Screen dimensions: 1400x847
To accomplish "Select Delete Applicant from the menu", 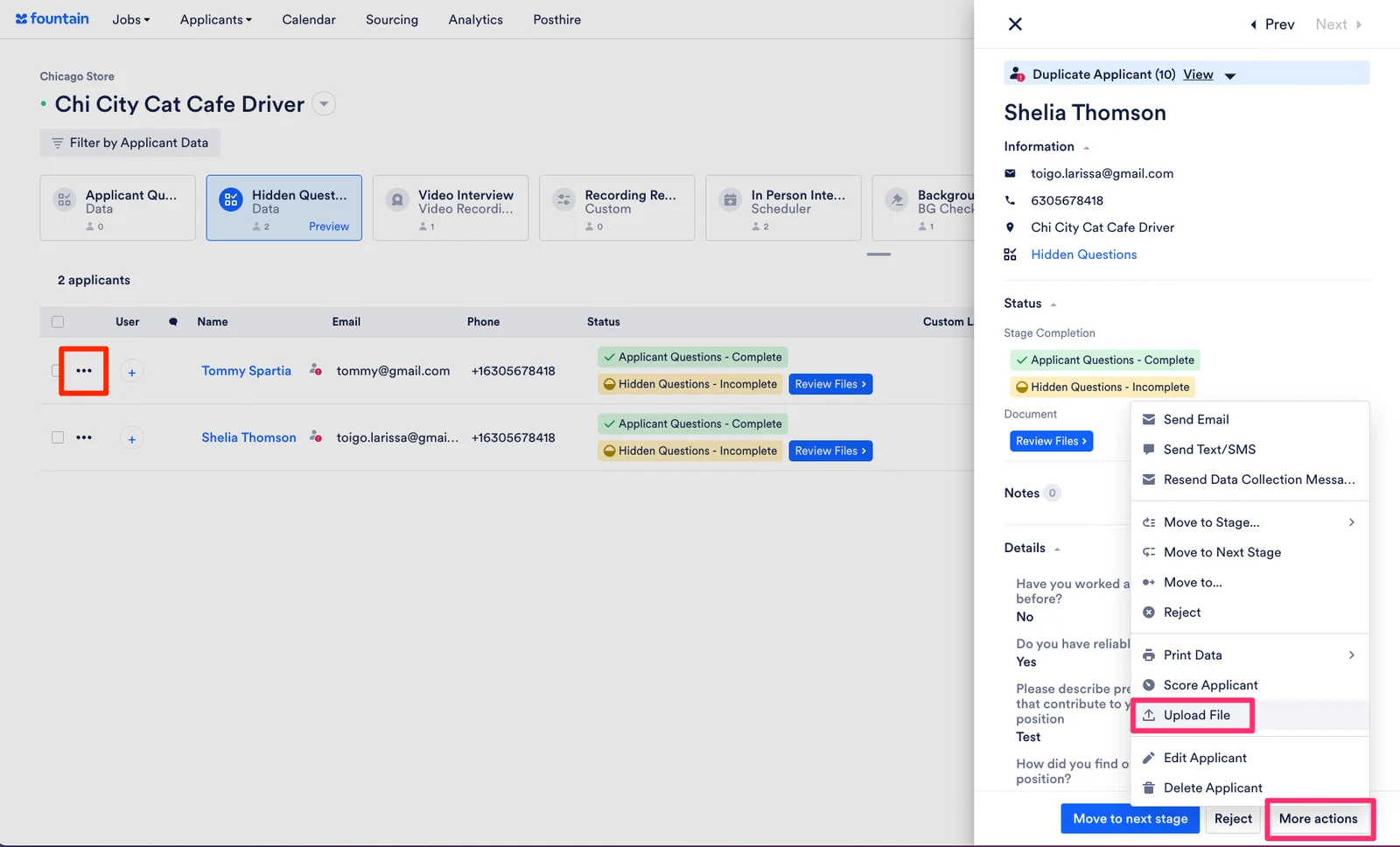I will (x=1249, y=787).
